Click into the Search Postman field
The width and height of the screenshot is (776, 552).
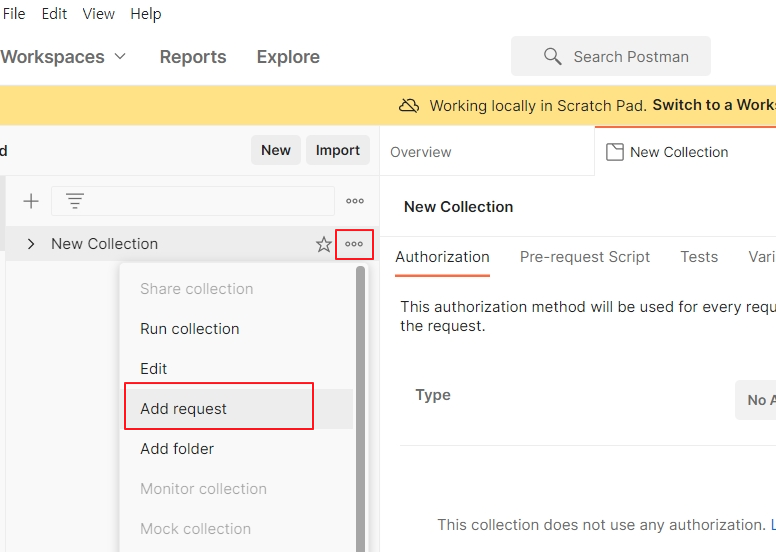tap(611, 56)
